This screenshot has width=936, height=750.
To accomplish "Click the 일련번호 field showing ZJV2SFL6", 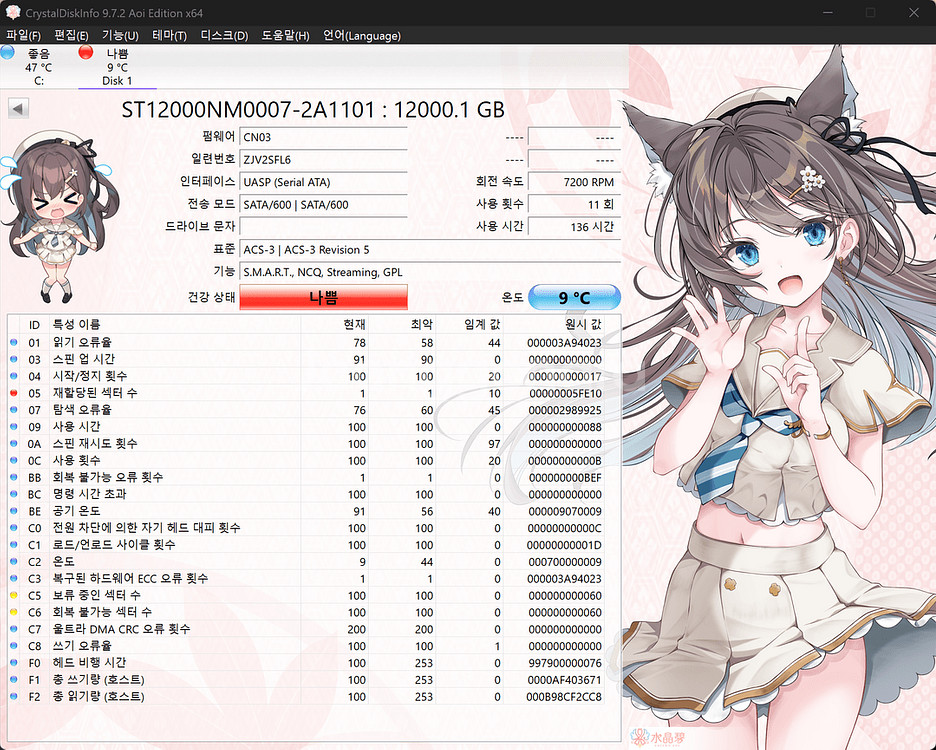I will (323, 160).
